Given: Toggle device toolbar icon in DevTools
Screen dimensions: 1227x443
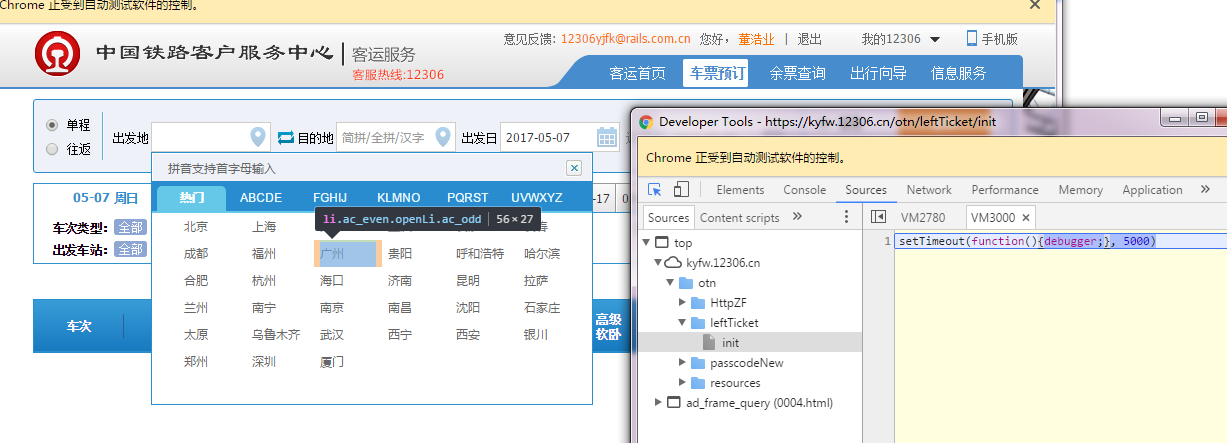Looking at the screenshot, I should click(x=681, y=190).
